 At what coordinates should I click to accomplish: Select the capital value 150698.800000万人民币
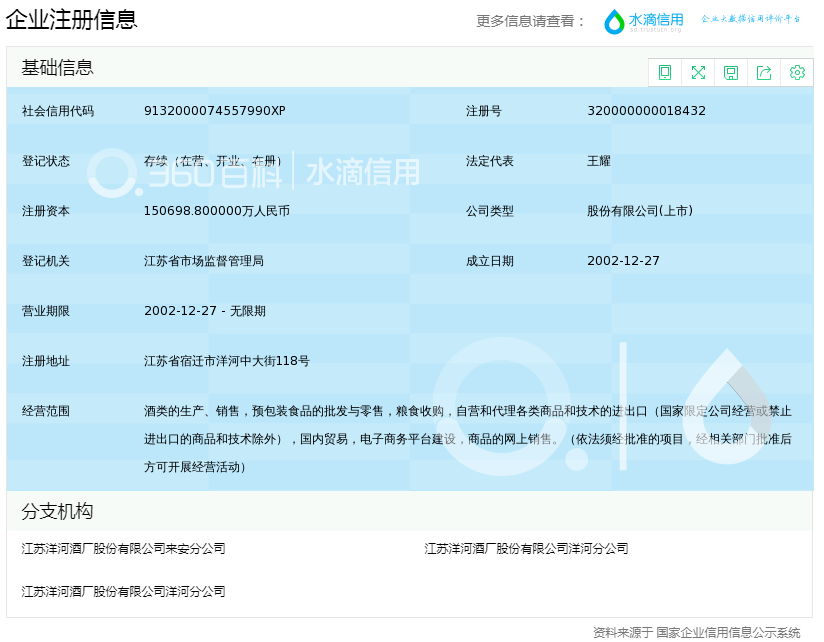217,211
